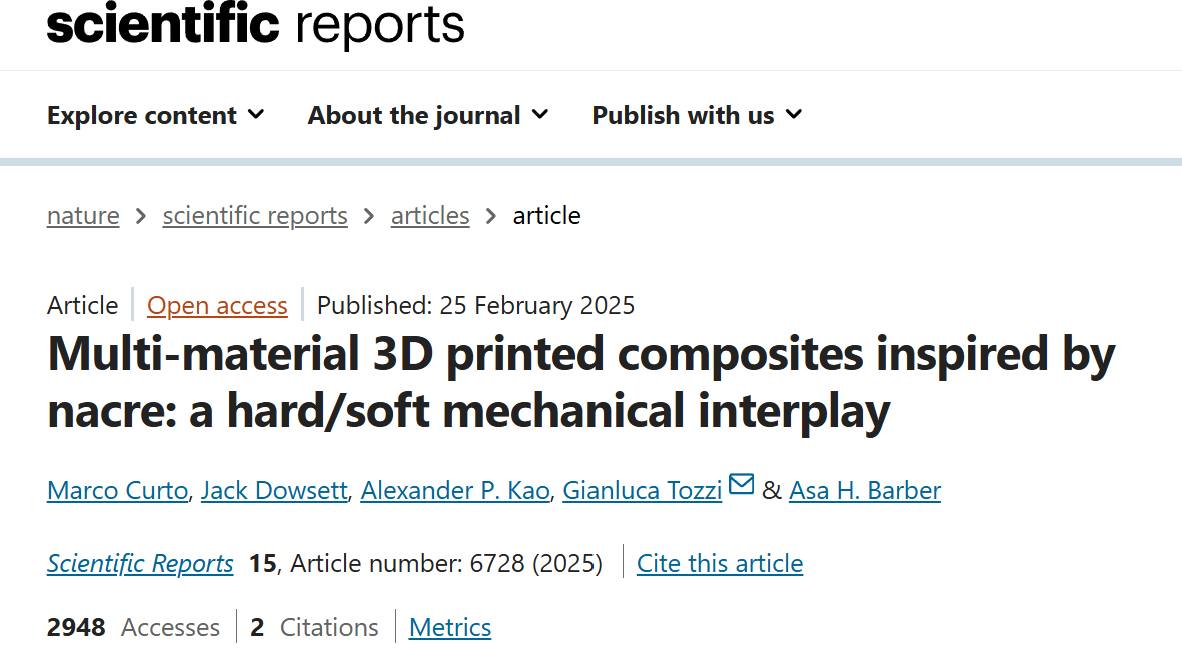
Task: Click the Open access link
Action: click(217, 306)
